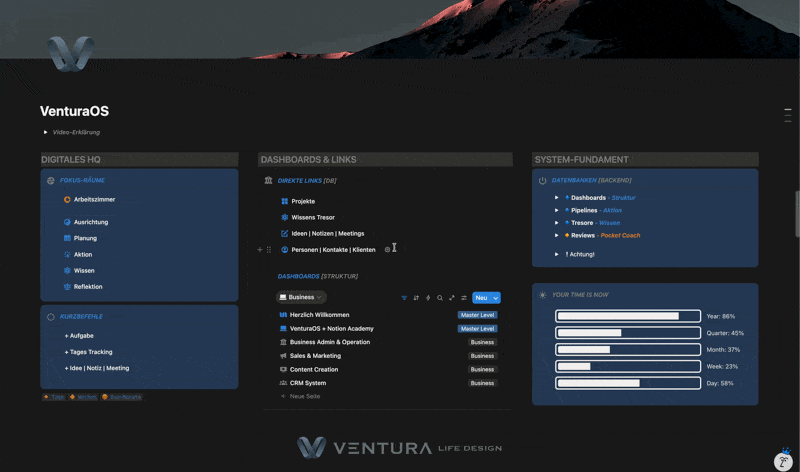
Task: Expand the Dashboards - Struktur toggle
Action: (x=556, y=198)
